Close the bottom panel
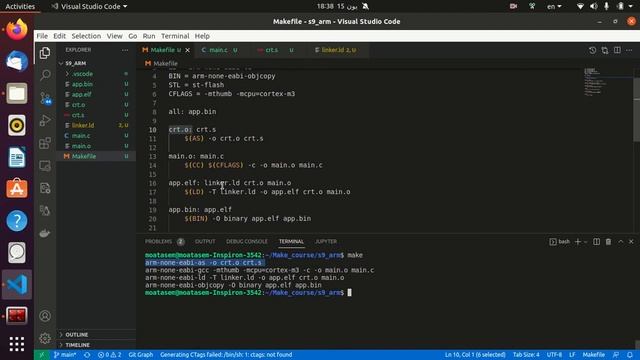The height and width of the screenshot is (360, 640). coord(631,242)
